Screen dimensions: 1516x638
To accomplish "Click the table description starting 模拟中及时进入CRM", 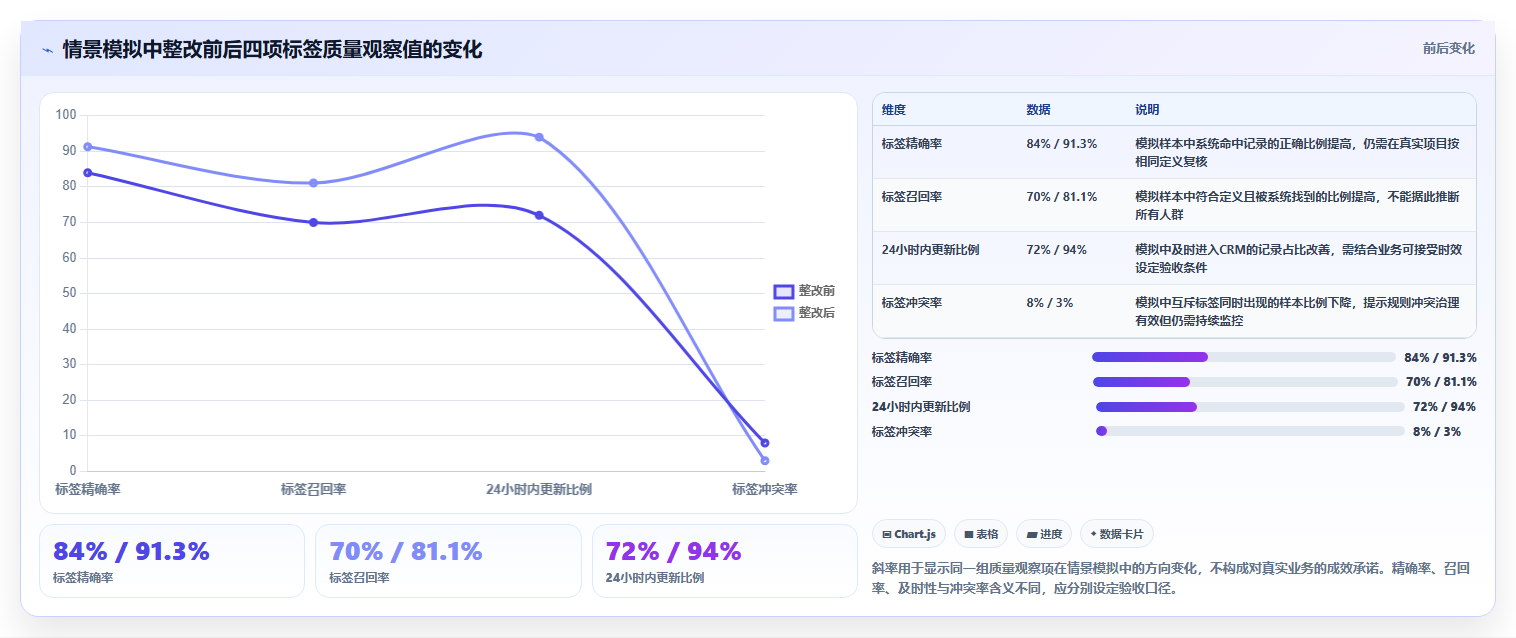I will click(1298, 258).
